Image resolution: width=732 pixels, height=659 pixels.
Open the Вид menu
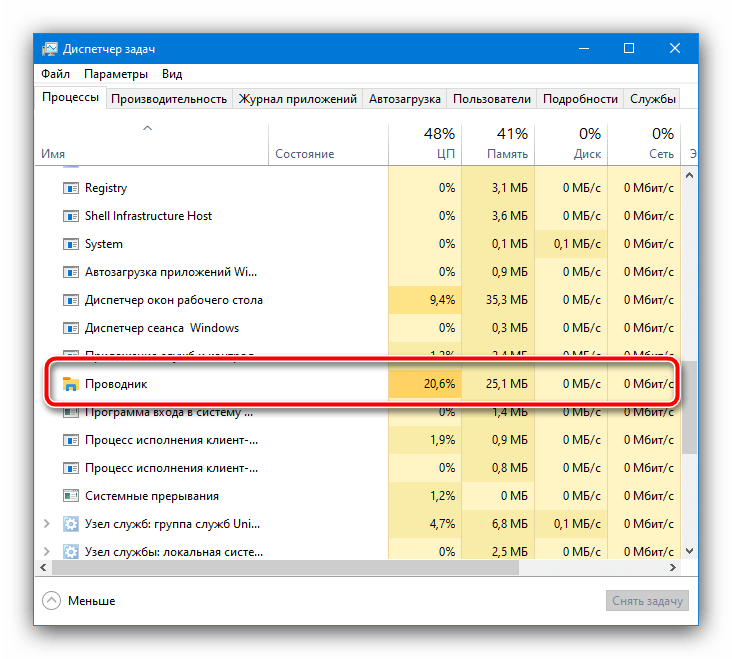click(172, 74)
